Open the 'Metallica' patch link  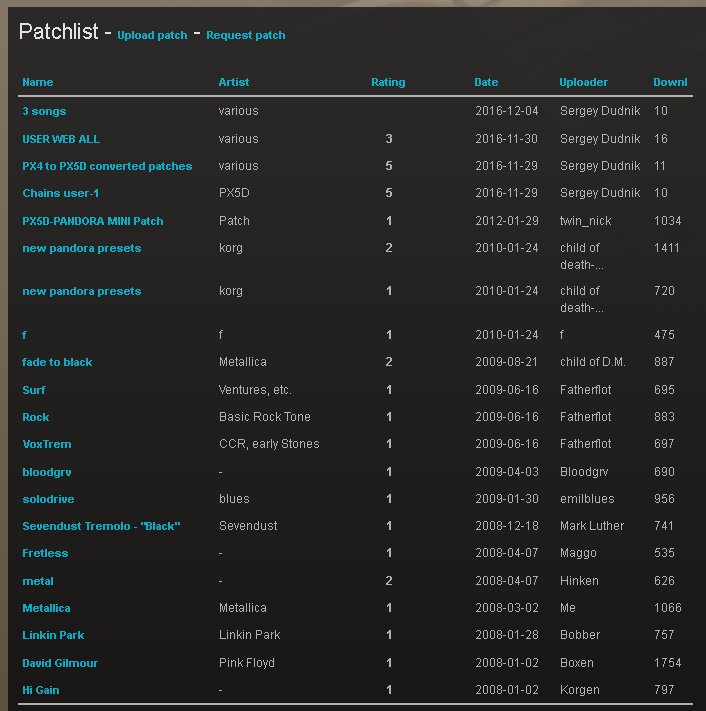[46, 608]
